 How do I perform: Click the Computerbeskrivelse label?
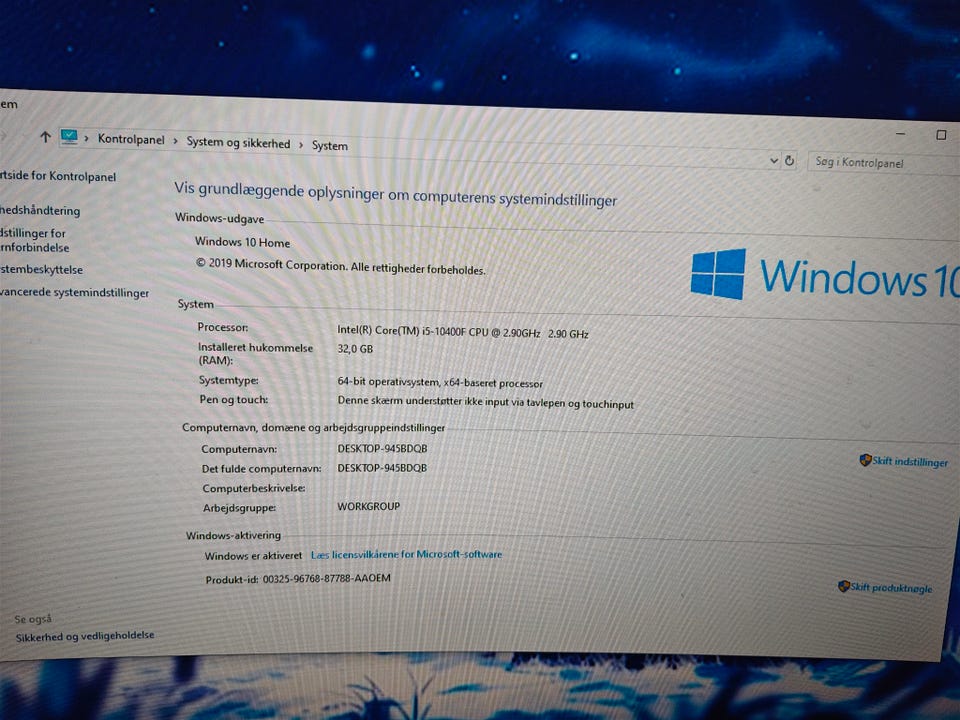click(x=254, y=489)
